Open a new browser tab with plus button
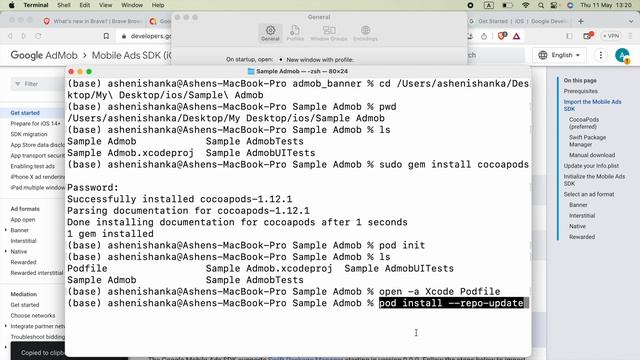Viewport: 640px width, 360px height. (x=581, y=21)
